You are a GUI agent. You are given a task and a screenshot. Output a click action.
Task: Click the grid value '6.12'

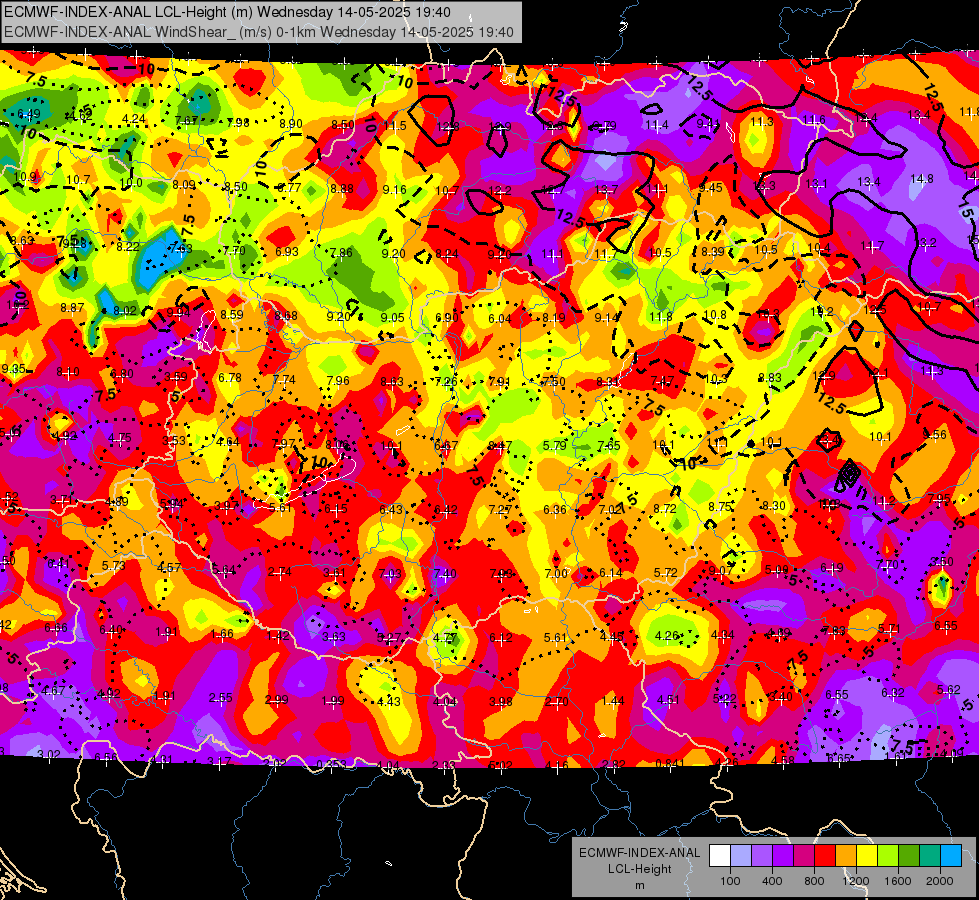coord(501,638)
